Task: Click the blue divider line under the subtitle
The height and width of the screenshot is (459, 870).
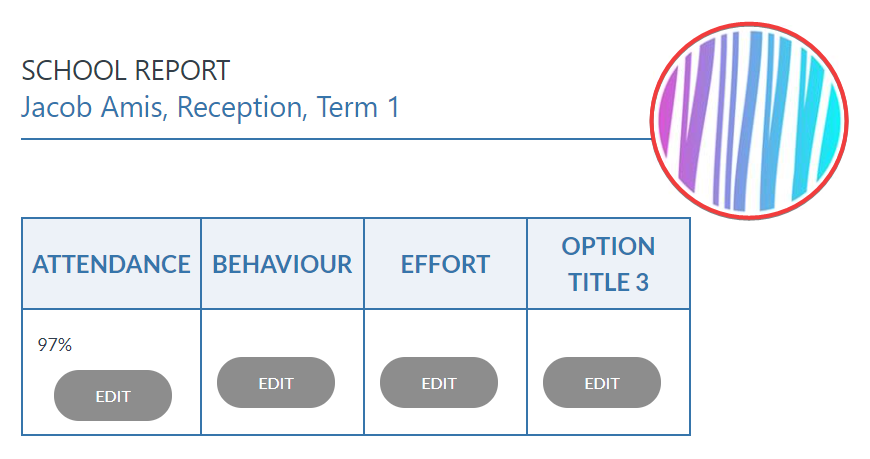Action: click(336, 139)
